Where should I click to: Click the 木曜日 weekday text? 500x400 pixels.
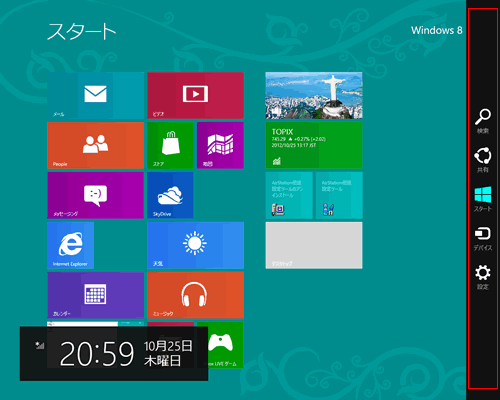[162, 361]
